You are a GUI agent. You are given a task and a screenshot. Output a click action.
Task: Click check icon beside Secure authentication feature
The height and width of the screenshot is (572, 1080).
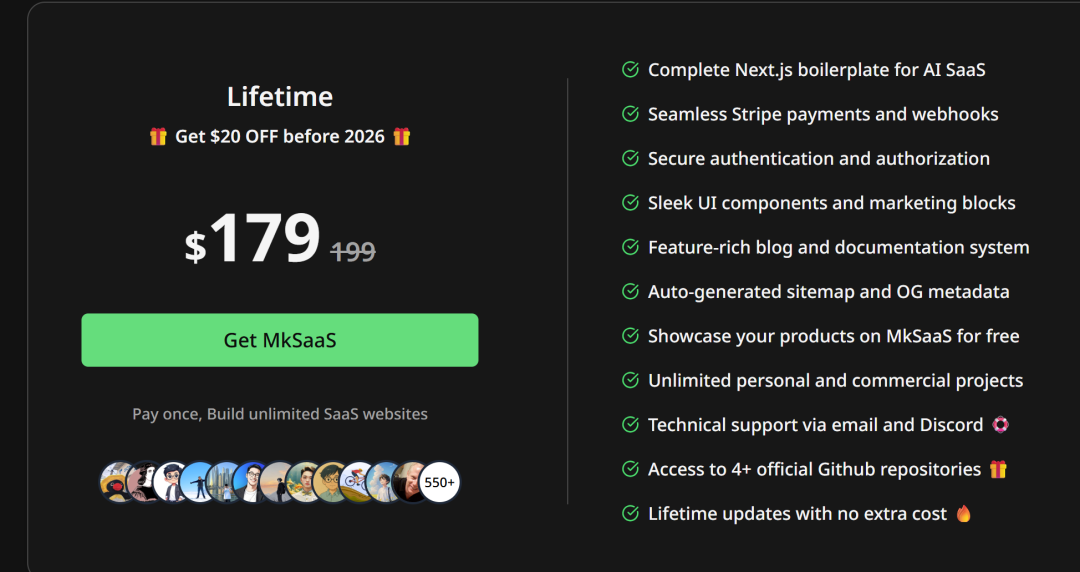pyautogui.click(x=630, y=158)
